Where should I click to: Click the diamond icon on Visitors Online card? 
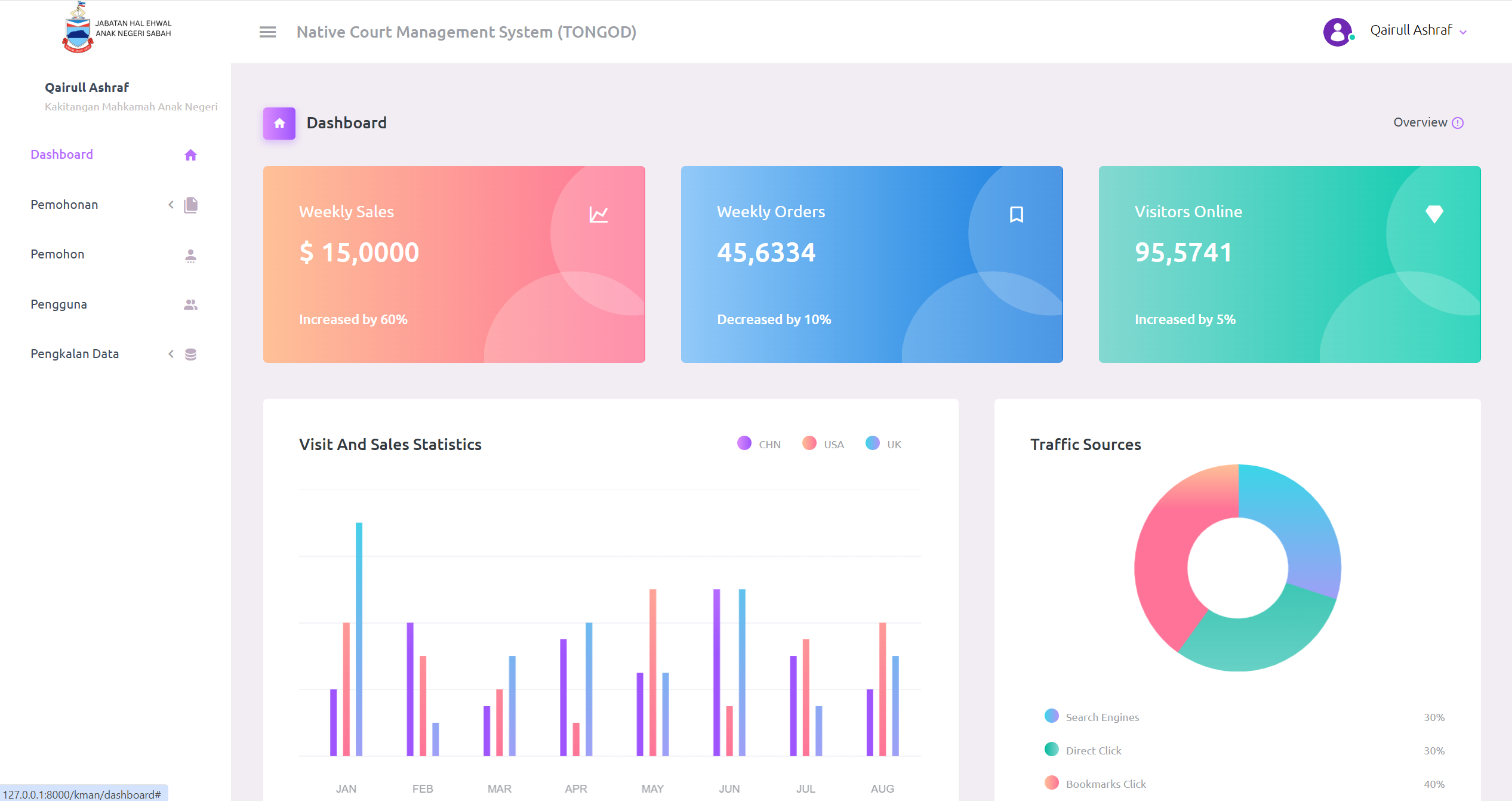[x=1434, y=214]
